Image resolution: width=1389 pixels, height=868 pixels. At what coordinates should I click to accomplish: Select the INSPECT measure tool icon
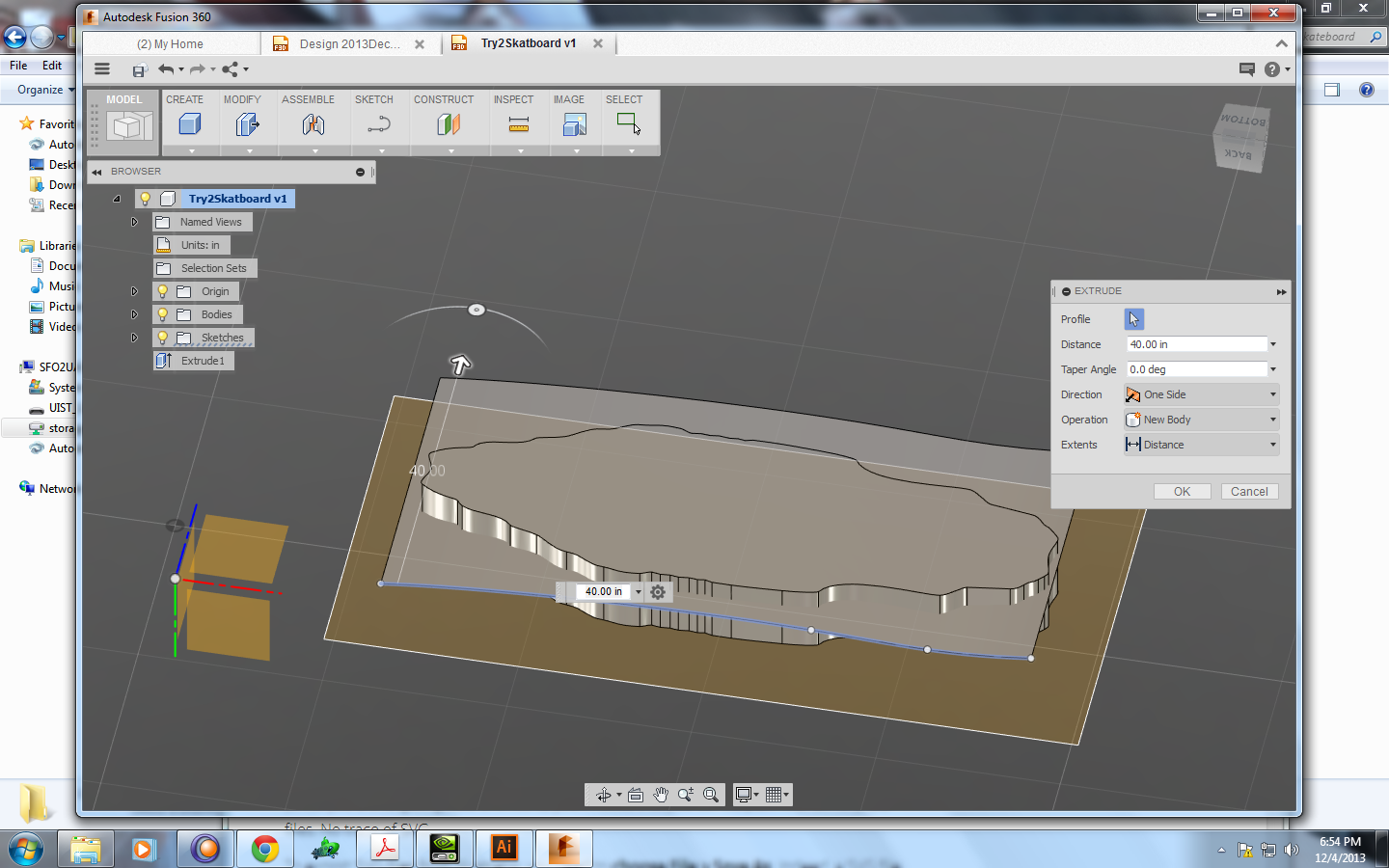pos(519,124)
